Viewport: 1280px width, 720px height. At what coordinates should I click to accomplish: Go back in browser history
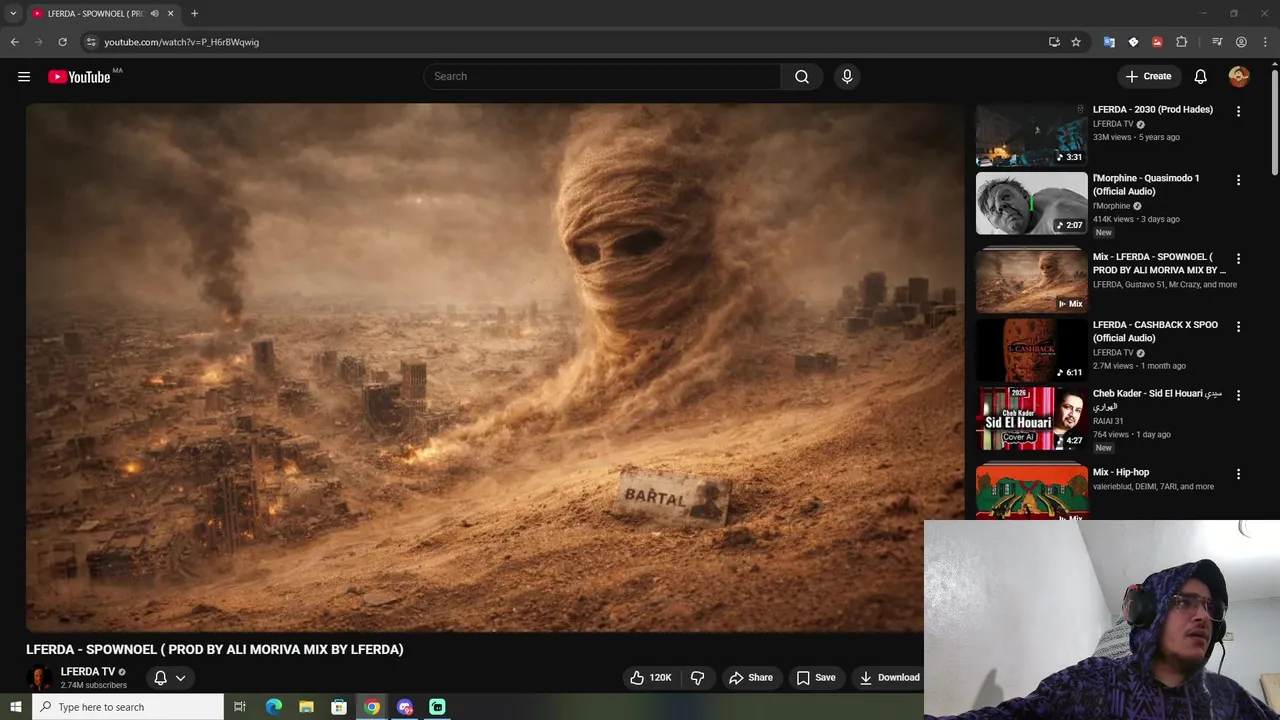tap(14, 42)
